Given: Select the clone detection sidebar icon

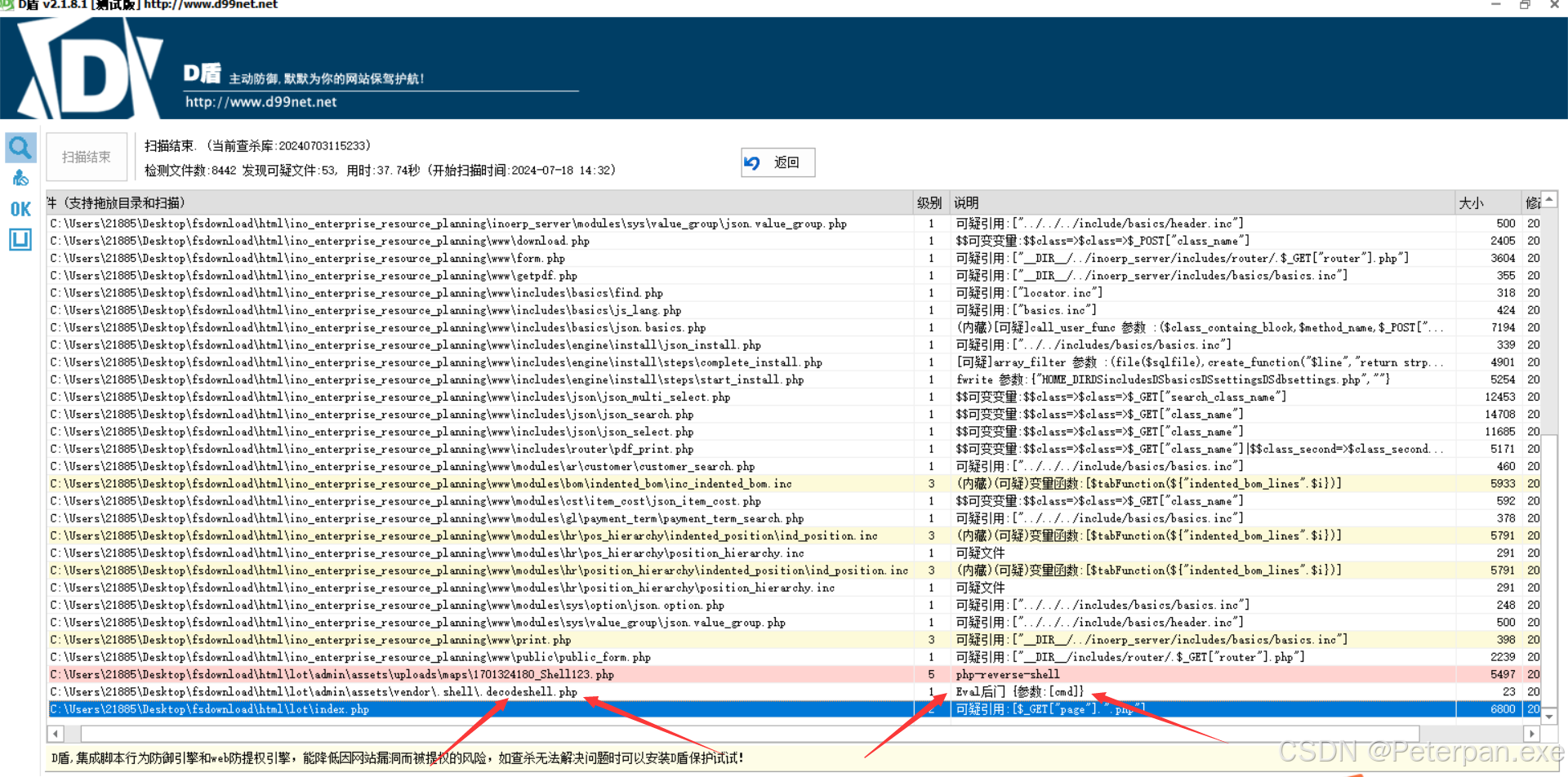Looking at the screenshot, I should pos(20,178).
